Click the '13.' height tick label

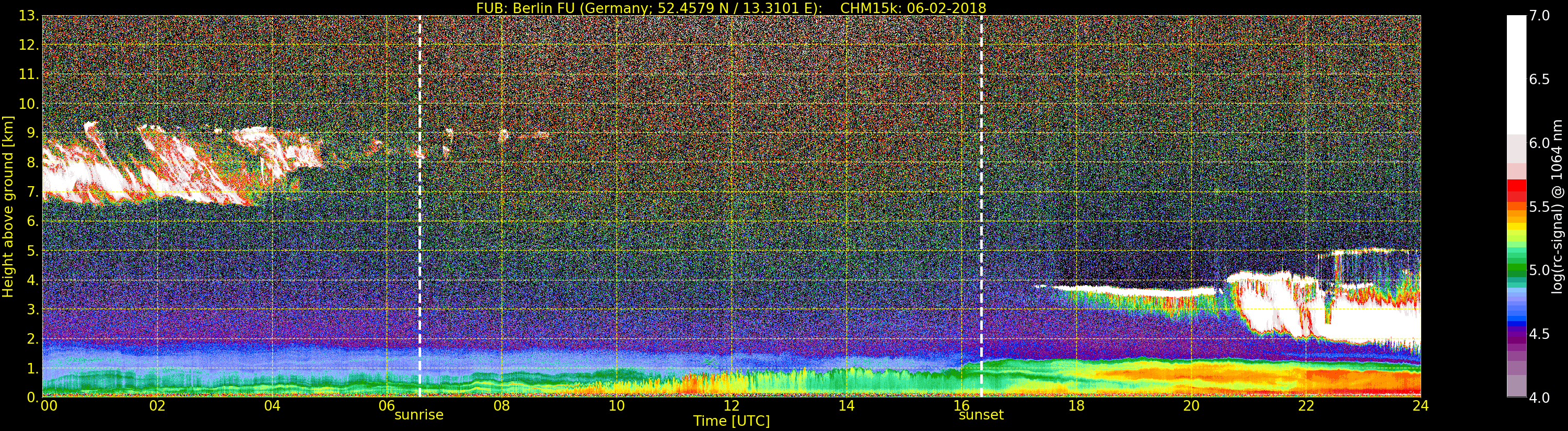tap(29, 16)
